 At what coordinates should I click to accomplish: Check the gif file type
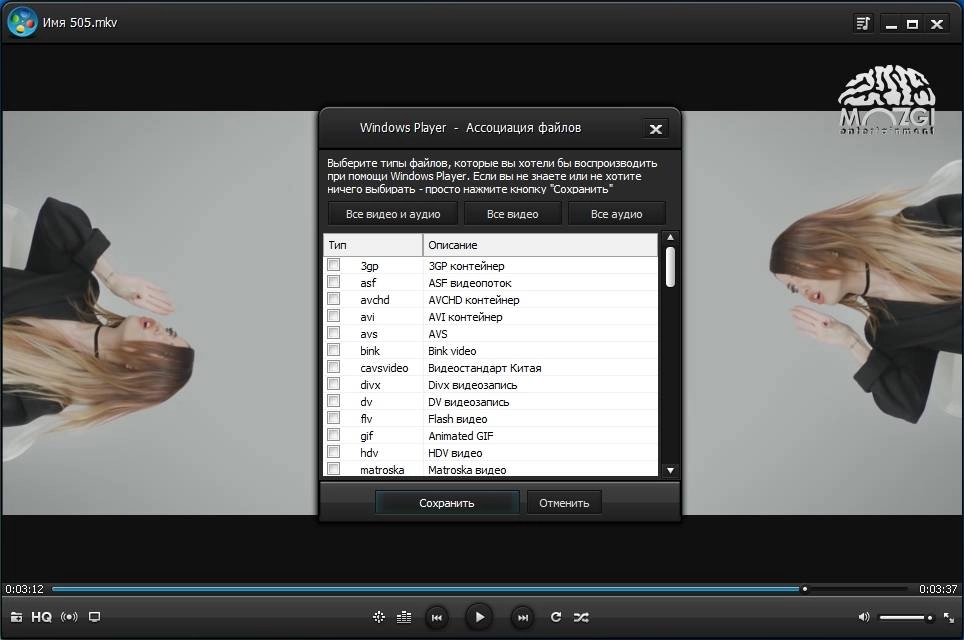333,435
